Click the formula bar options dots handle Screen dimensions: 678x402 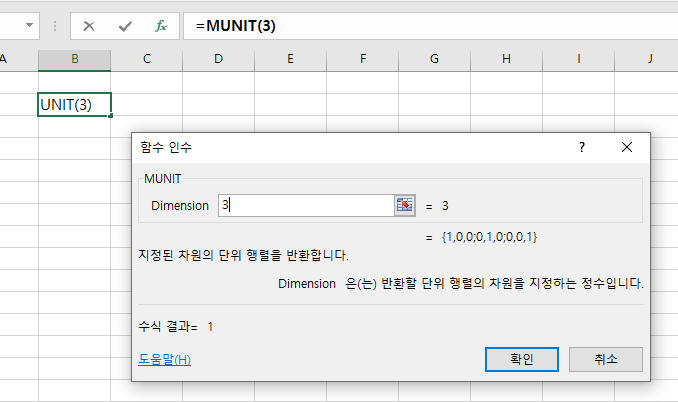(x=55, y=26)
